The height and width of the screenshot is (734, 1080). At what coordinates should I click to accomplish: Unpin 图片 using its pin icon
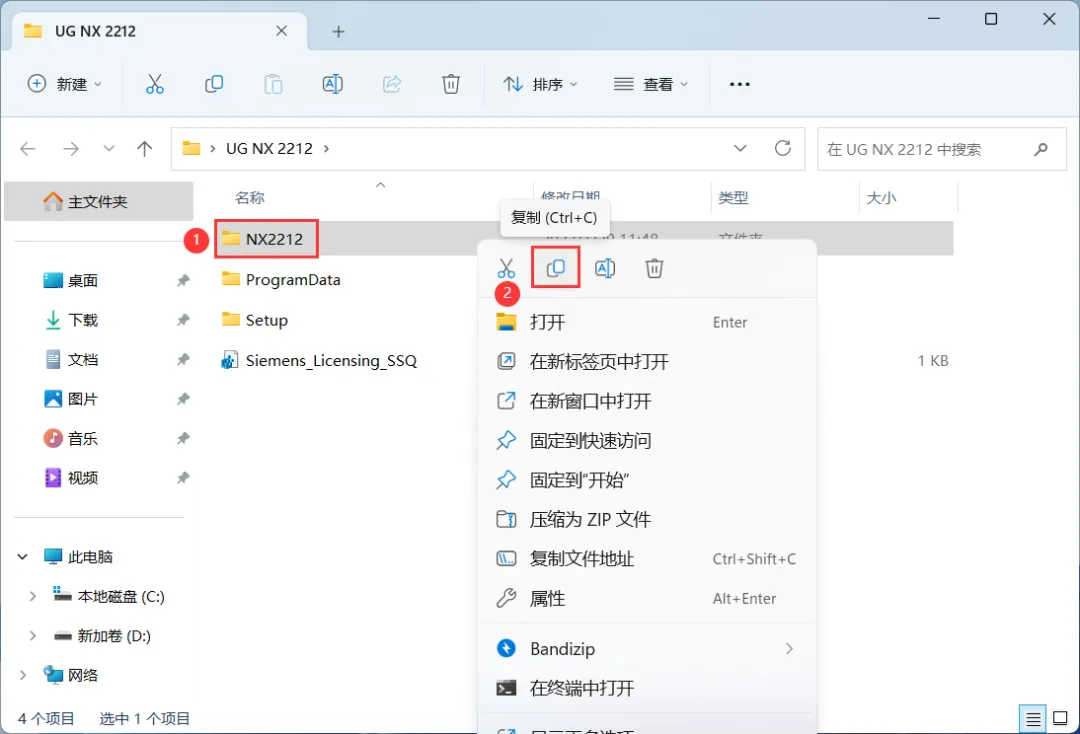183,399
